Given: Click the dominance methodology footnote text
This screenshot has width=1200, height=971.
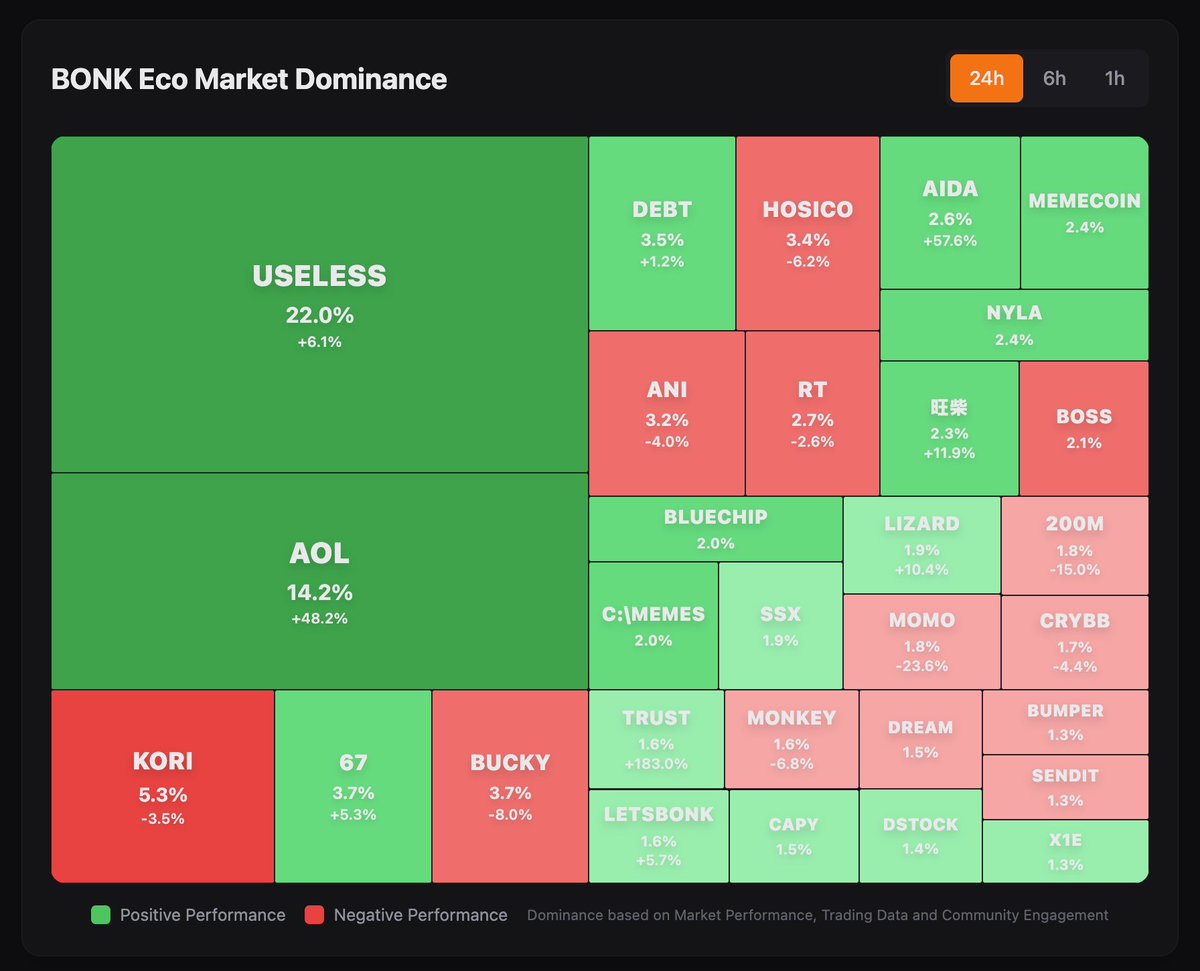Looking at the screenshot, I should point(817,915).
